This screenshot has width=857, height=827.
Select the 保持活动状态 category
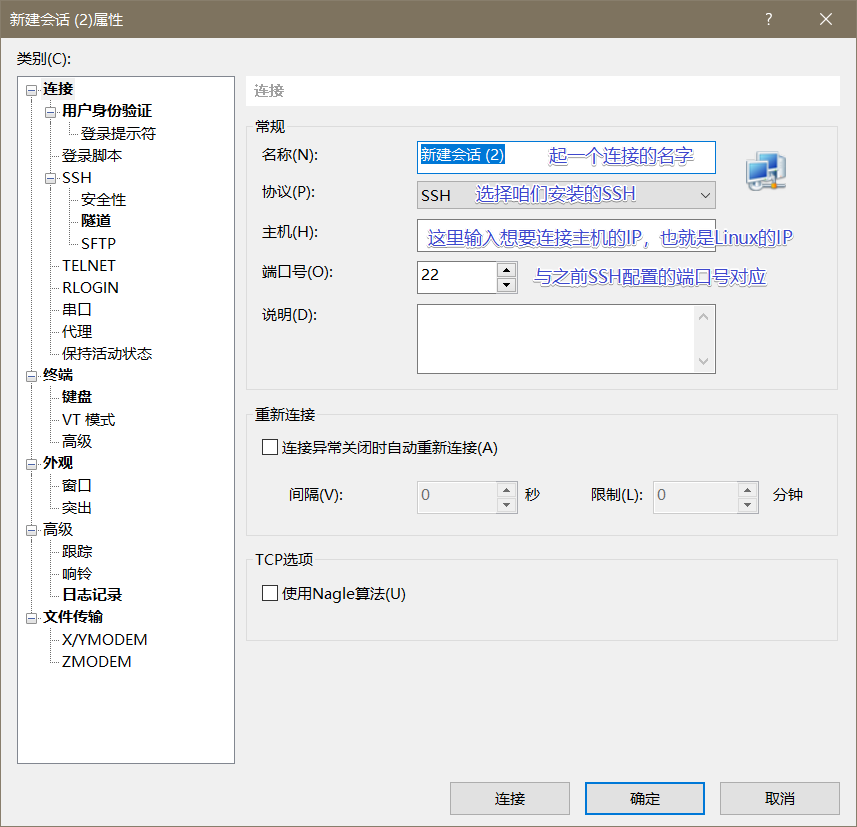[x=102, y=353]
